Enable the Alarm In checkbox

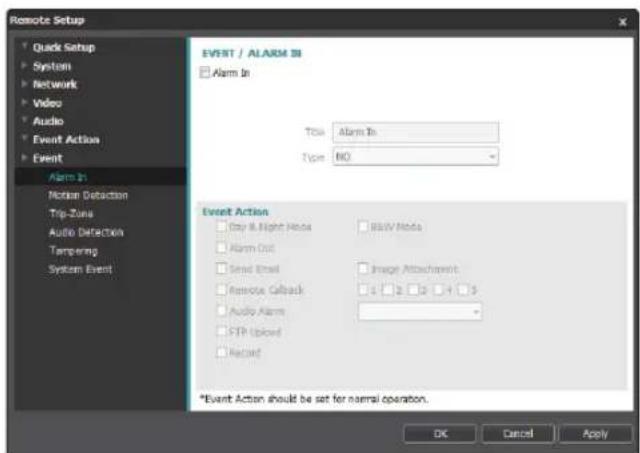[204, 73]
